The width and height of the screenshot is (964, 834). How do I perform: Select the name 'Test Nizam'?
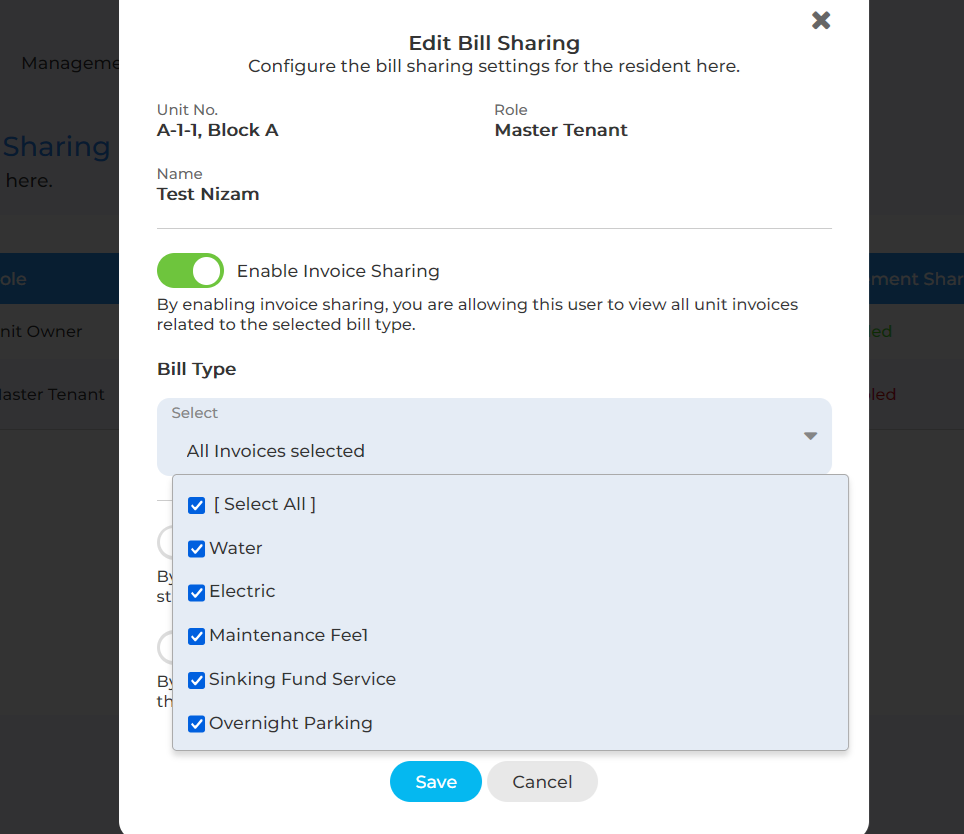pyautogui.click(x=208, y=194)
